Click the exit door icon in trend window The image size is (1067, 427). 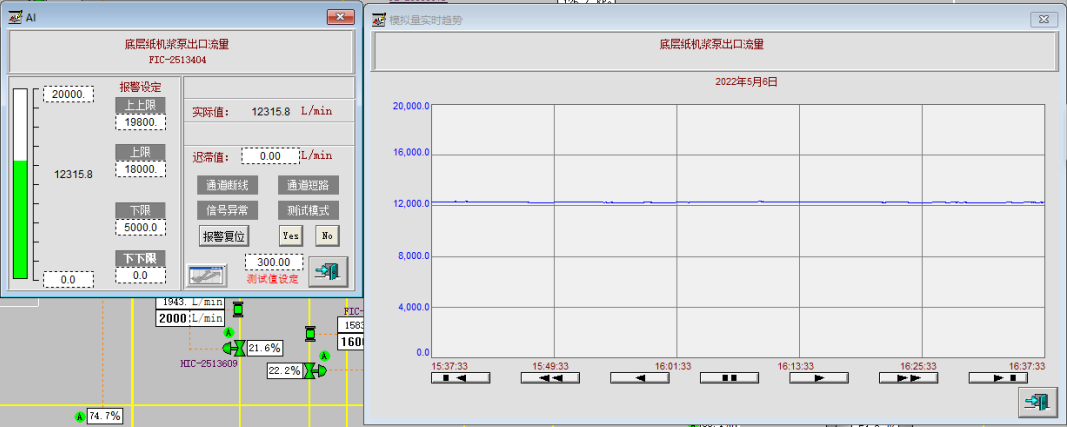1038,402
